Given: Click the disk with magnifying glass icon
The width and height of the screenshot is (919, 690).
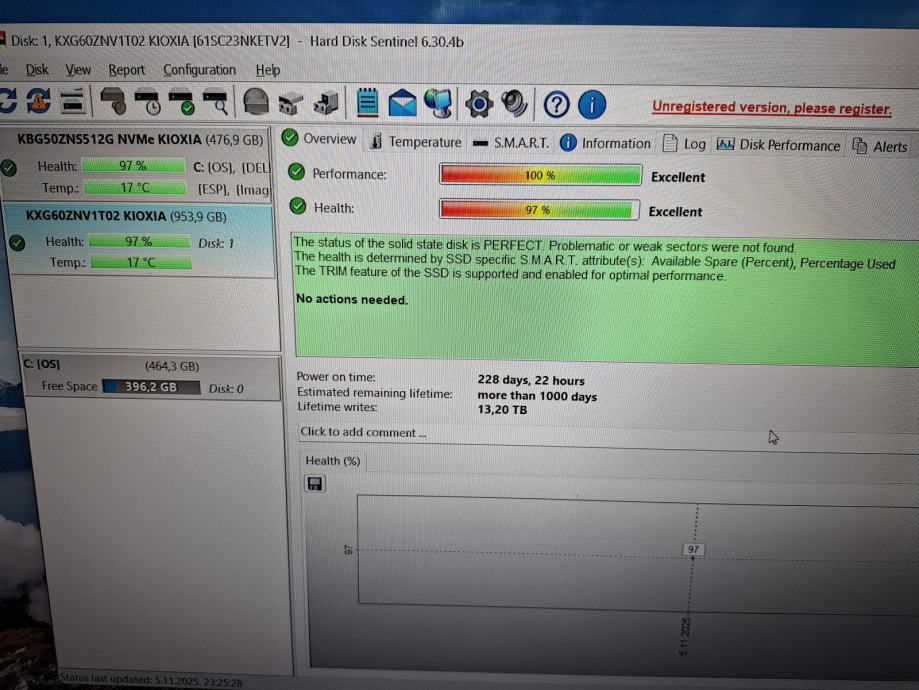Looking at the screenshot, I should 216,101.
